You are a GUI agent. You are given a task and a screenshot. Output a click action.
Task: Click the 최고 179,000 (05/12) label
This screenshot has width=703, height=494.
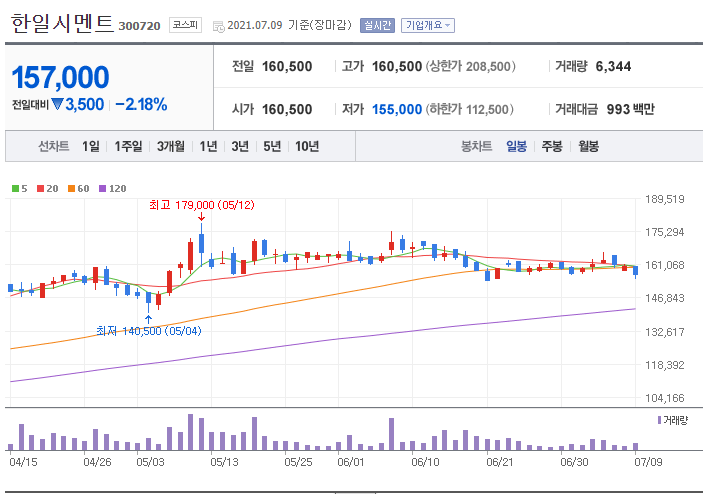coord(202,205)
